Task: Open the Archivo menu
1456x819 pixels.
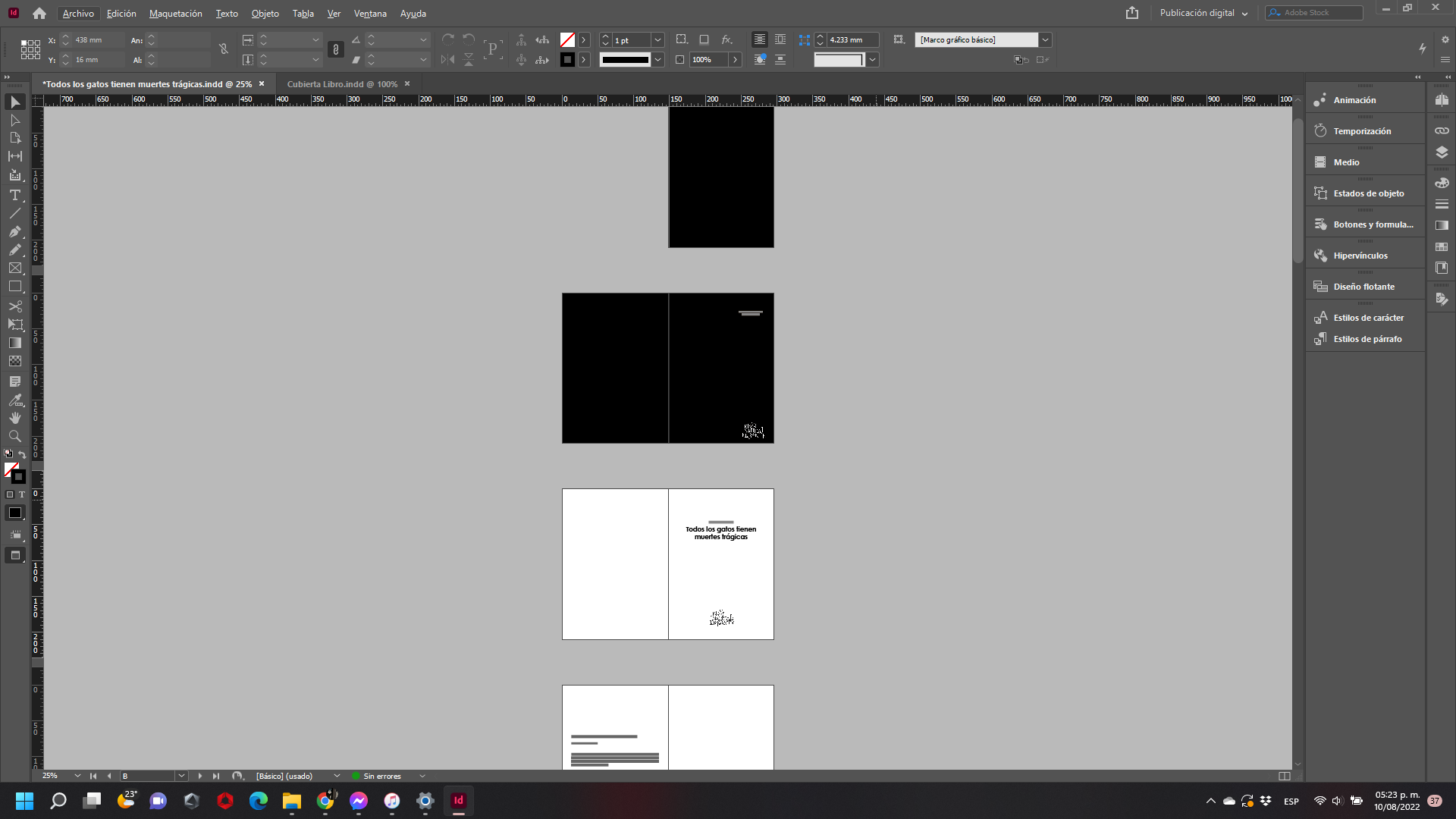Action: point(78,14)
